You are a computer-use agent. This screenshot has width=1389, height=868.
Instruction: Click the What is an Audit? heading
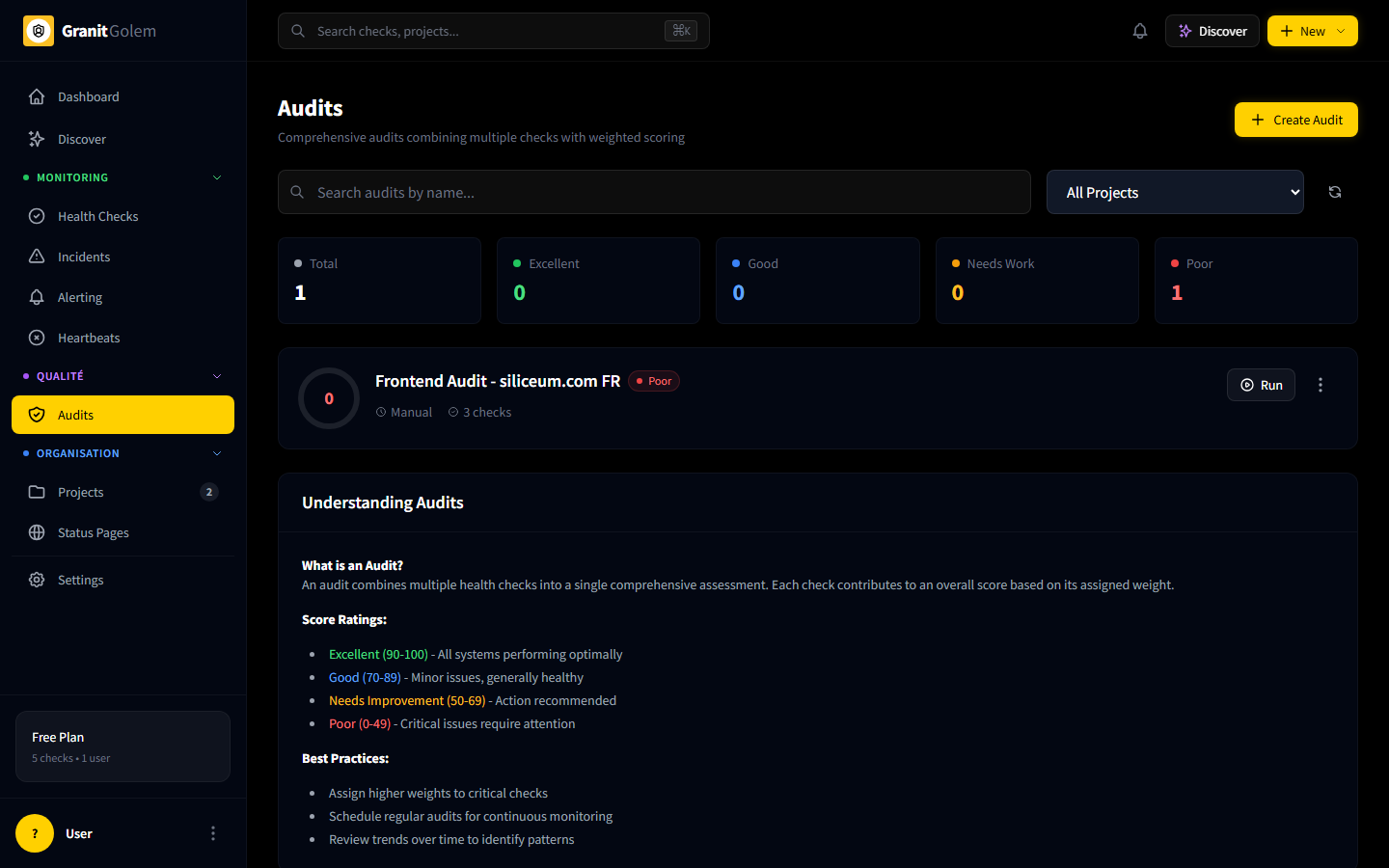[352, 565]
